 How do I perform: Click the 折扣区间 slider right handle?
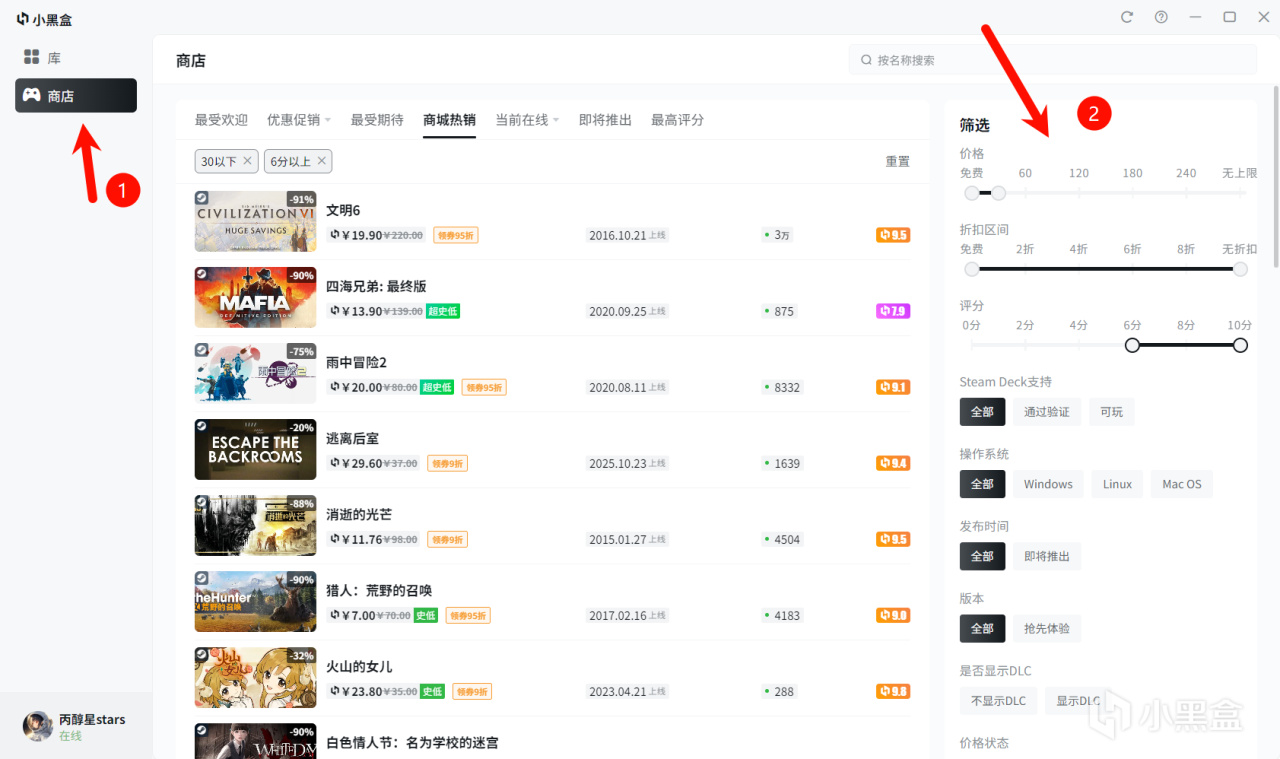(1240, 269)
